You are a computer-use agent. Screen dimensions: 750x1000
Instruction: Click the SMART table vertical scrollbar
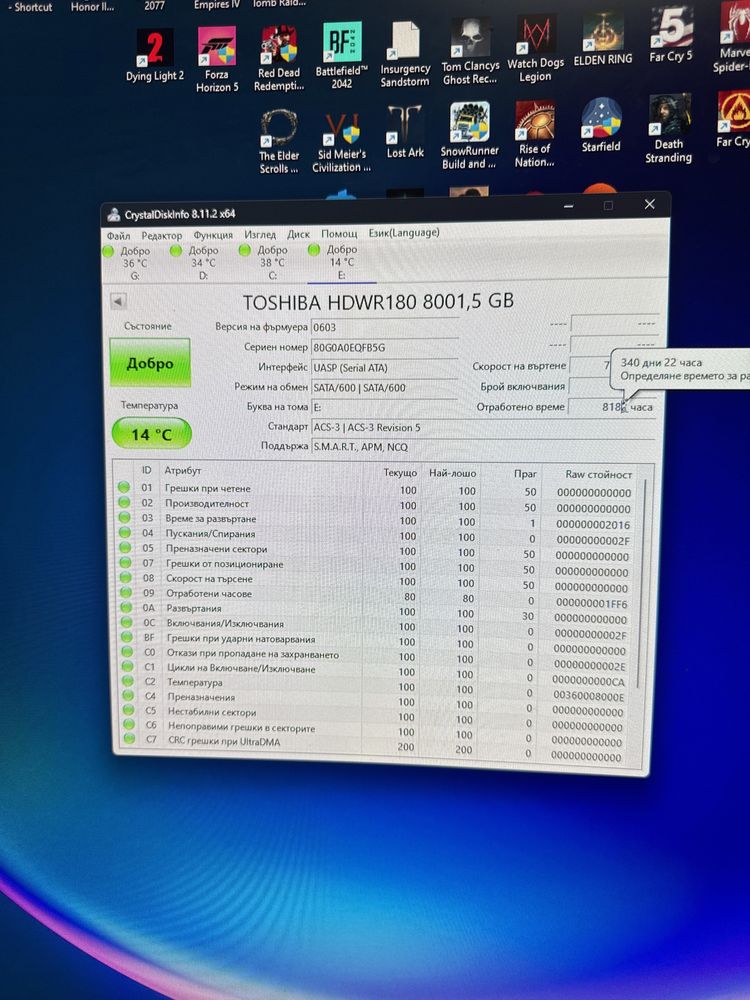point(642,584)
